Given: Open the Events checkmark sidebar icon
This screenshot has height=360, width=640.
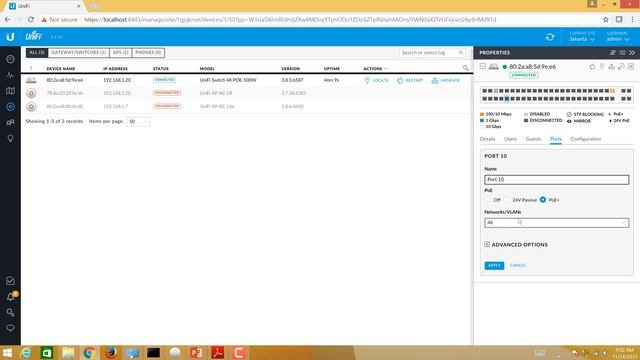Looking at the screenshot, I should pos(10,281).
